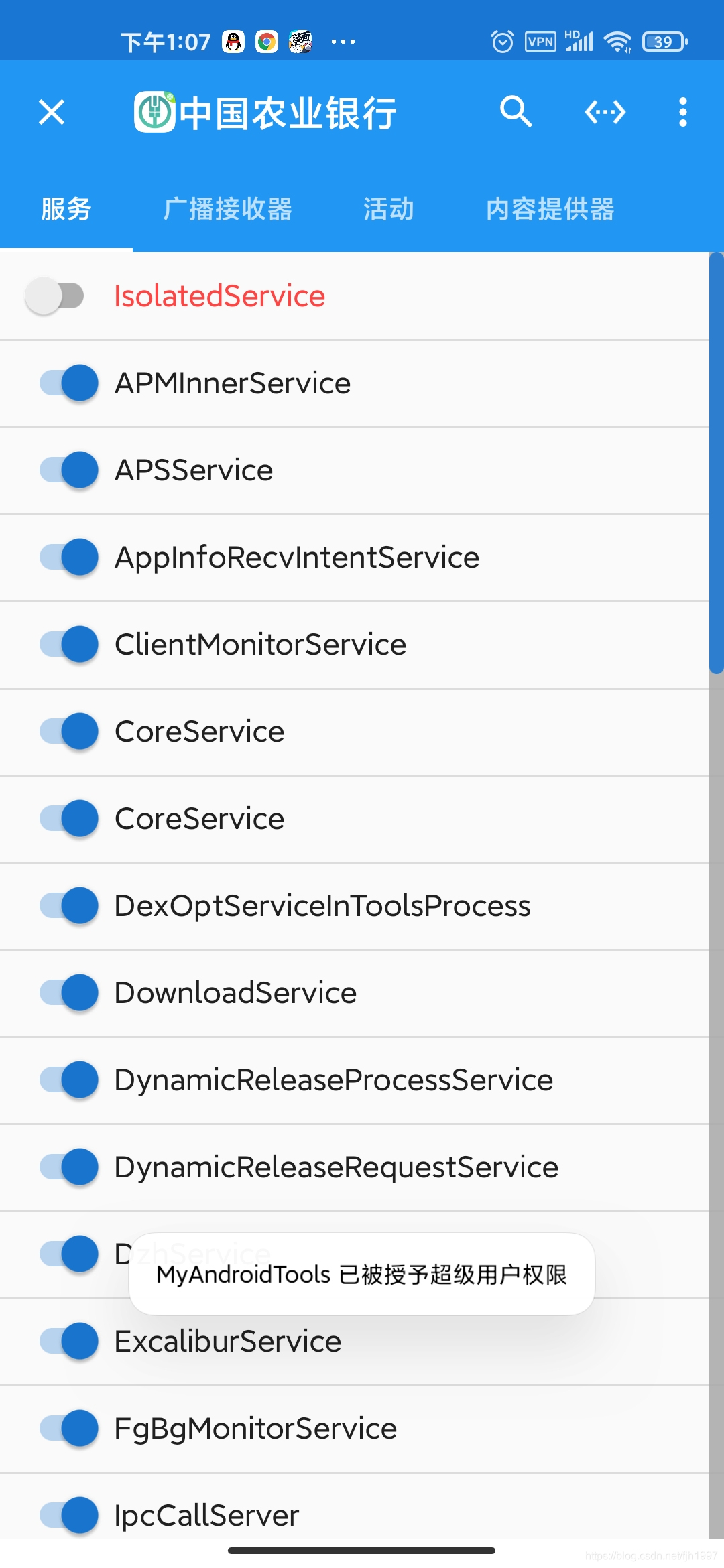Select the APSService row label

pyautogui.click(x=194, y=470)
